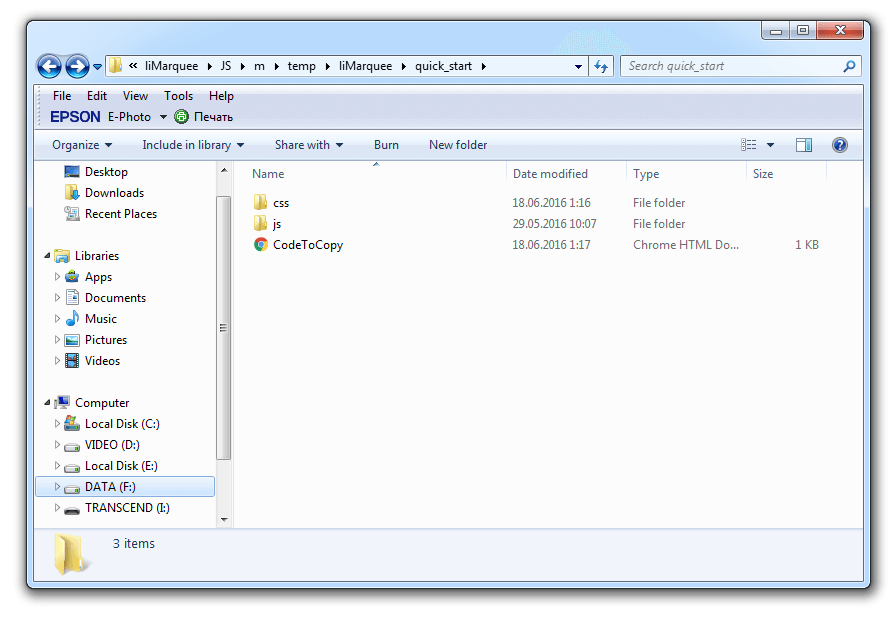Click the CodeToCopy file name
Viewport: 895px width, 617px height.
click(x=308, y=245)
